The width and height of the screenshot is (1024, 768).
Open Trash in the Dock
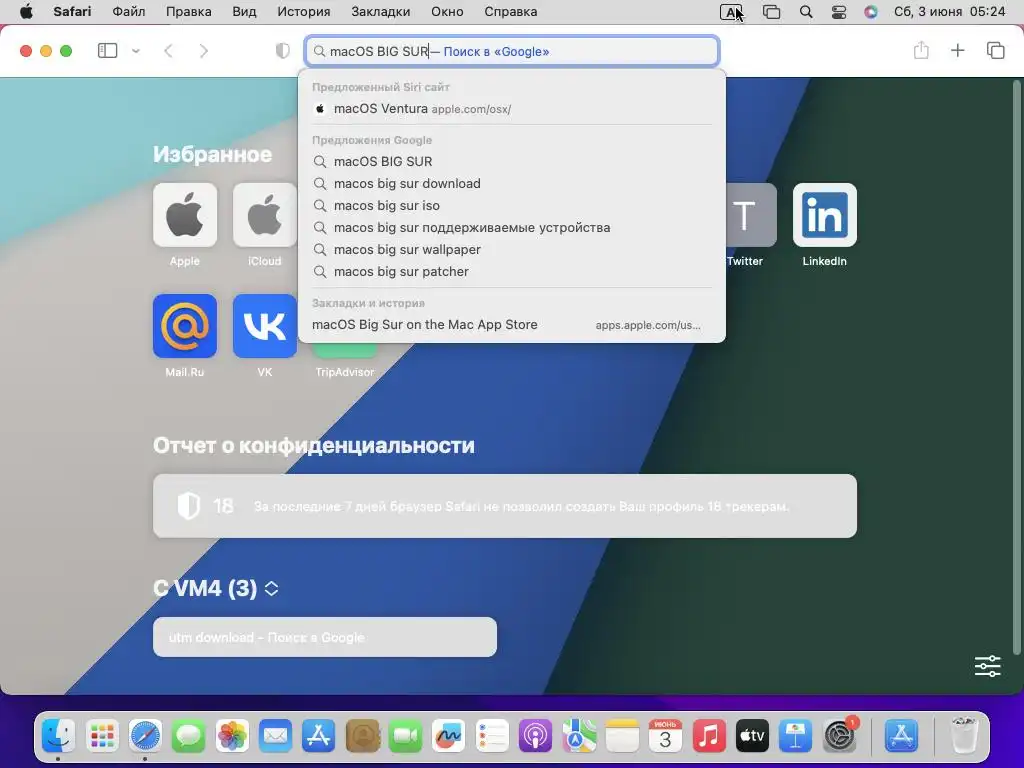pos(964,736)
